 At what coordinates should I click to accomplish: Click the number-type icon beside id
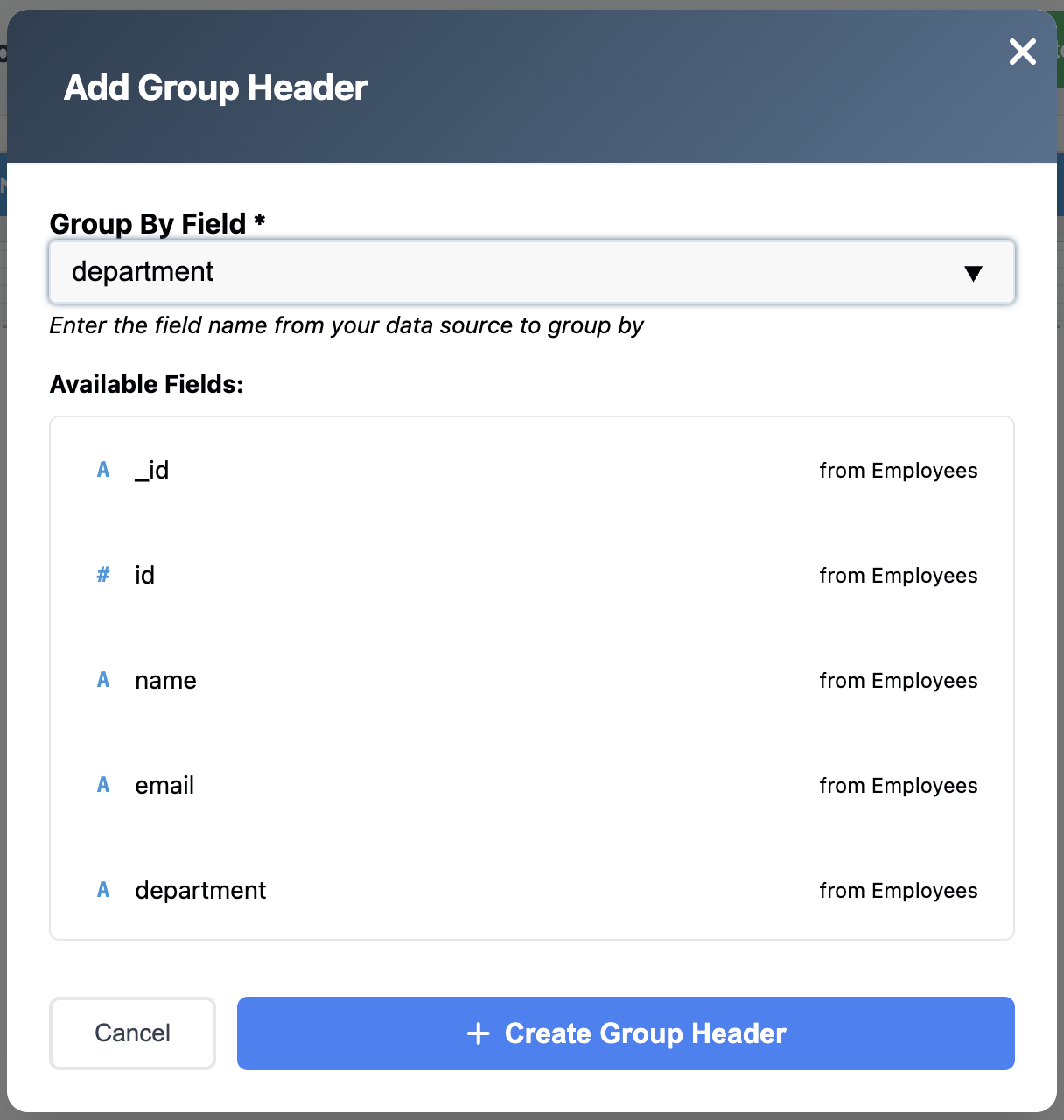103,575
